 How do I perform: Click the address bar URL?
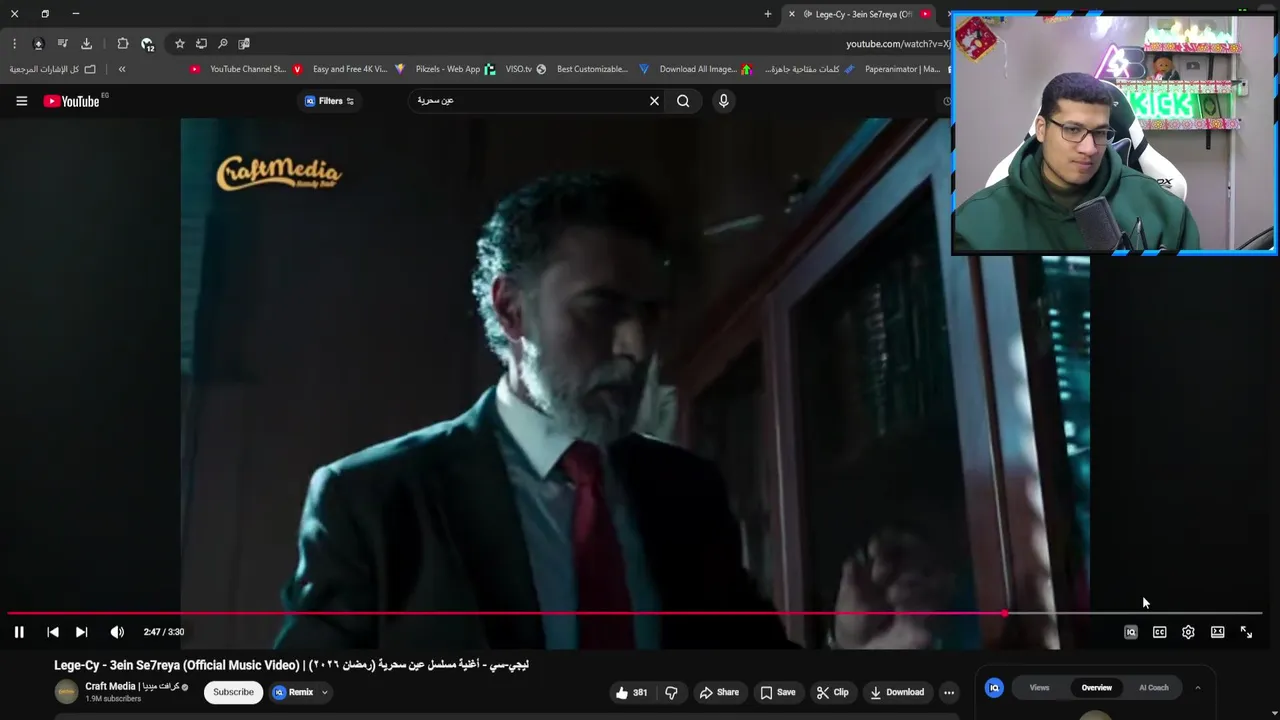tap(897, 44)
